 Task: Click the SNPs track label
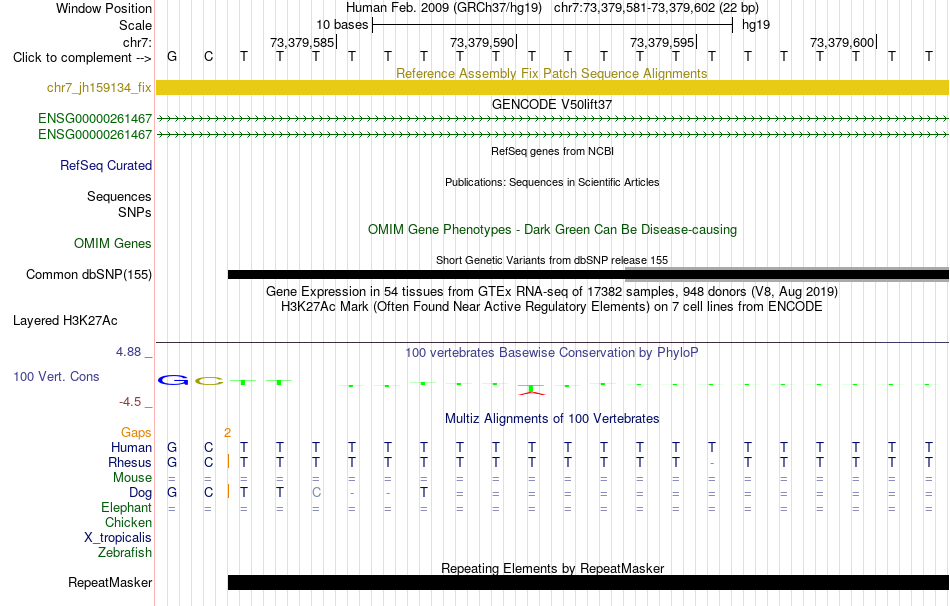pos(135,213)
